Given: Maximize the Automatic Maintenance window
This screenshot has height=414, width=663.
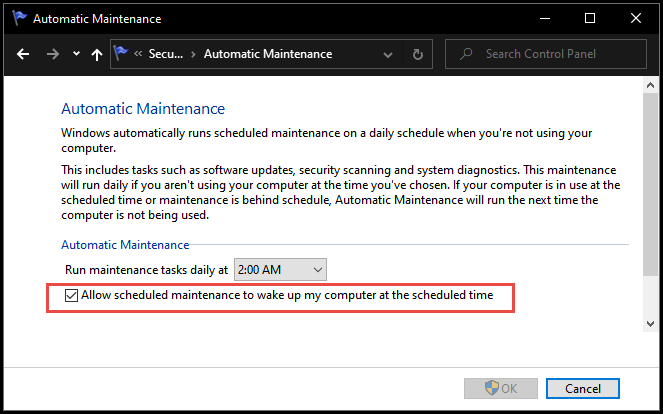Looking at the screenshot, I should click(x=590, y=18).
